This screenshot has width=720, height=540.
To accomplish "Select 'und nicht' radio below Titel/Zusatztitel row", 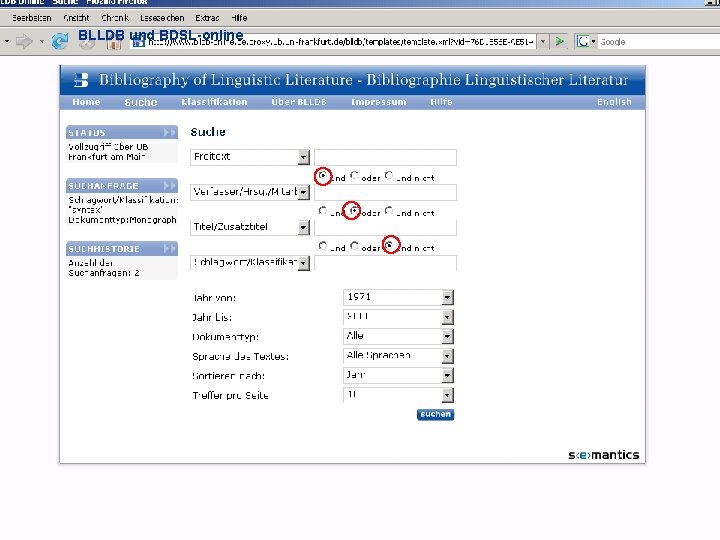I will [389, 246].
